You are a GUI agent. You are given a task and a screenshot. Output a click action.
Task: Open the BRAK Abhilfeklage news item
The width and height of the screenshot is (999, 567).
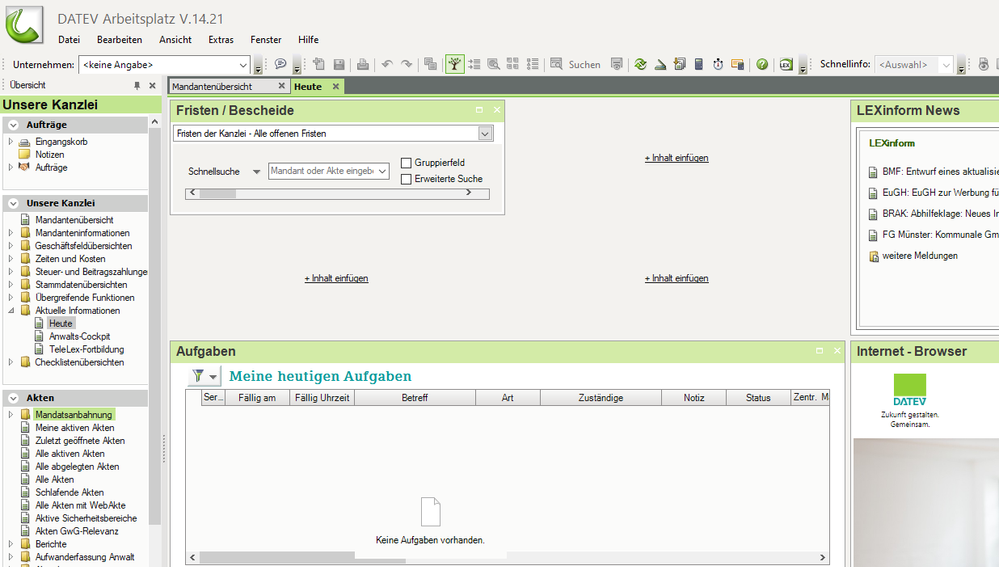click(x=940, y=213)
